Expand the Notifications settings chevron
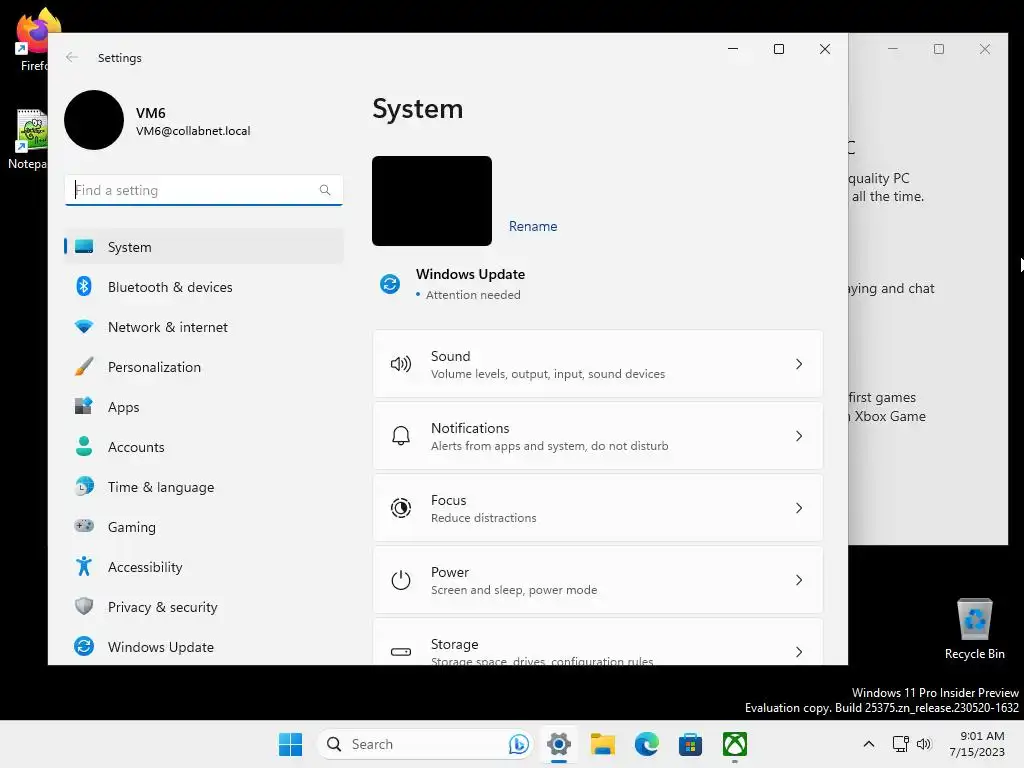 (799, 436)
